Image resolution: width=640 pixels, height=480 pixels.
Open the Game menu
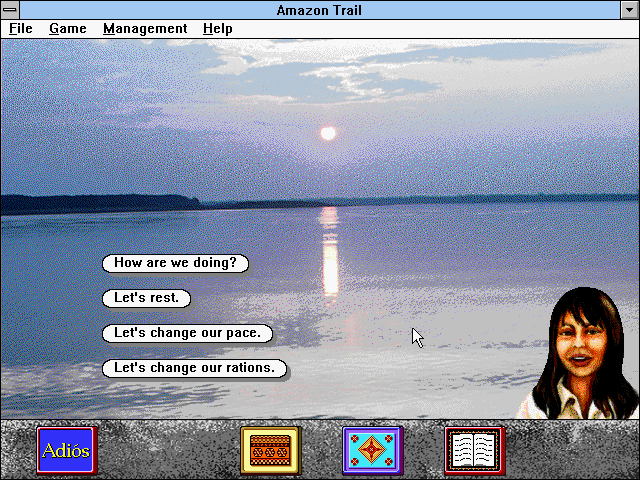coord(68,29)
